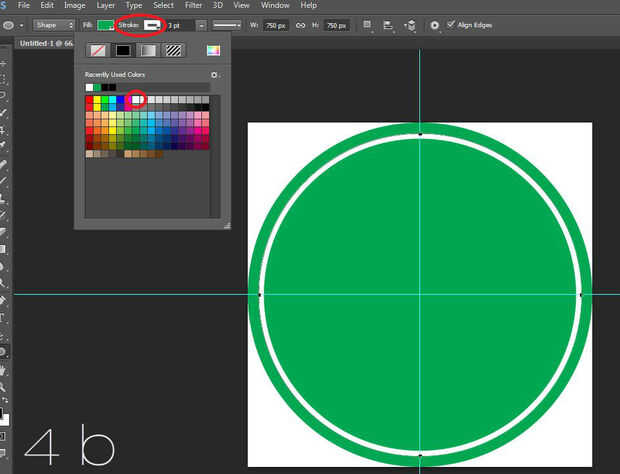Open swatches panel gear menu
The width and height of the screenshot is (620, 474).
[214, 75]
